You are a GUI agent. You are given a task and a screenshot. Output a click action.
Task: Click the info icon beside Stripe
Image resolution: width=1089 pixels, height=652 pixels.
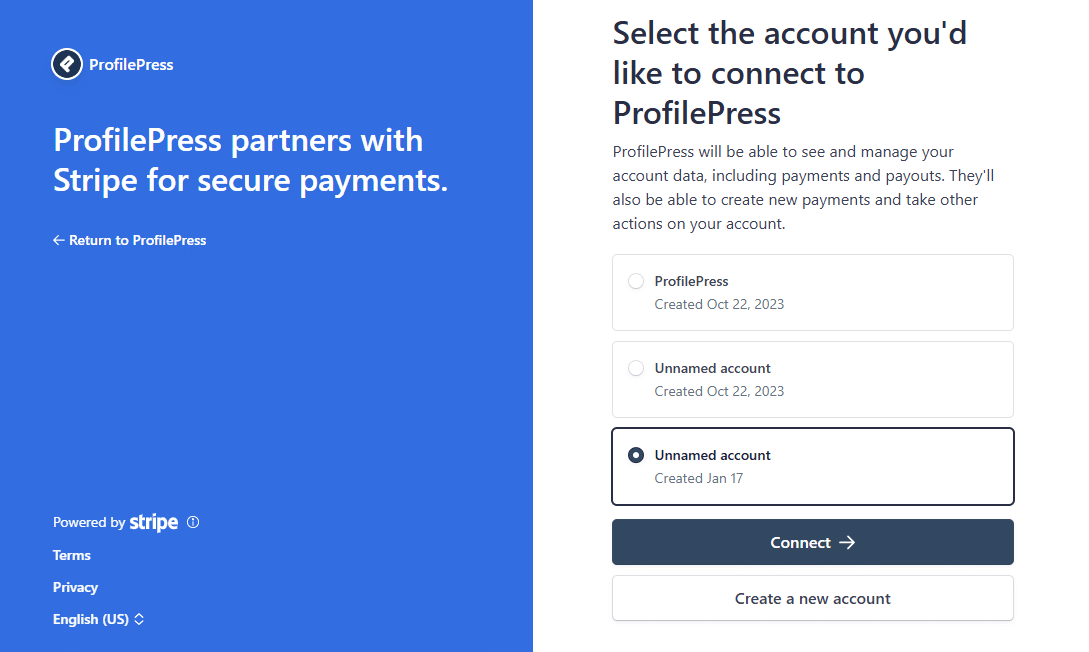(193, 522)
